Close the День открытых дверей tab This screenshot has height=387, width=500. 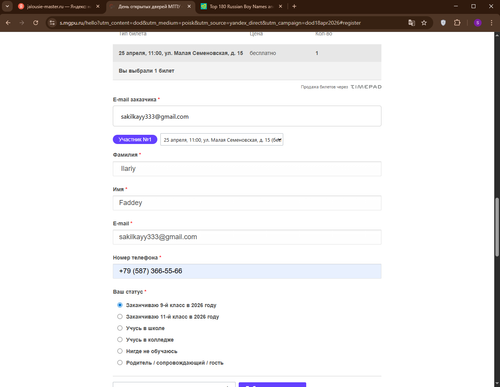(189, 6)
